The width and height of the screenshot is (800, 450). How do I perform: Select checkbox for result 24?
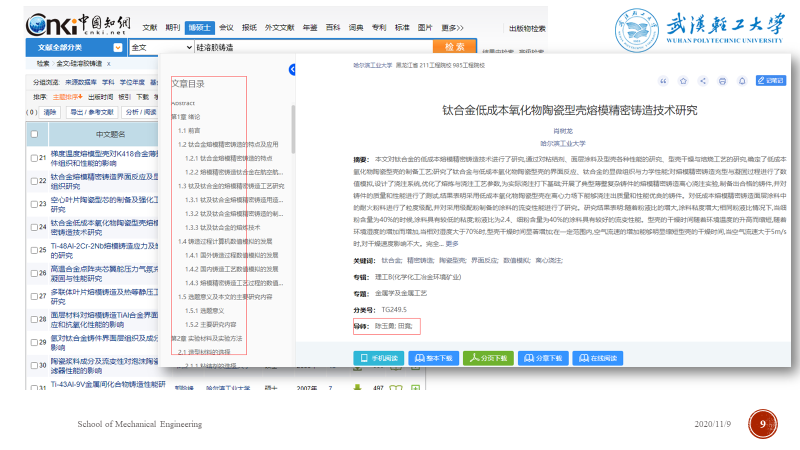coord(34,229)
